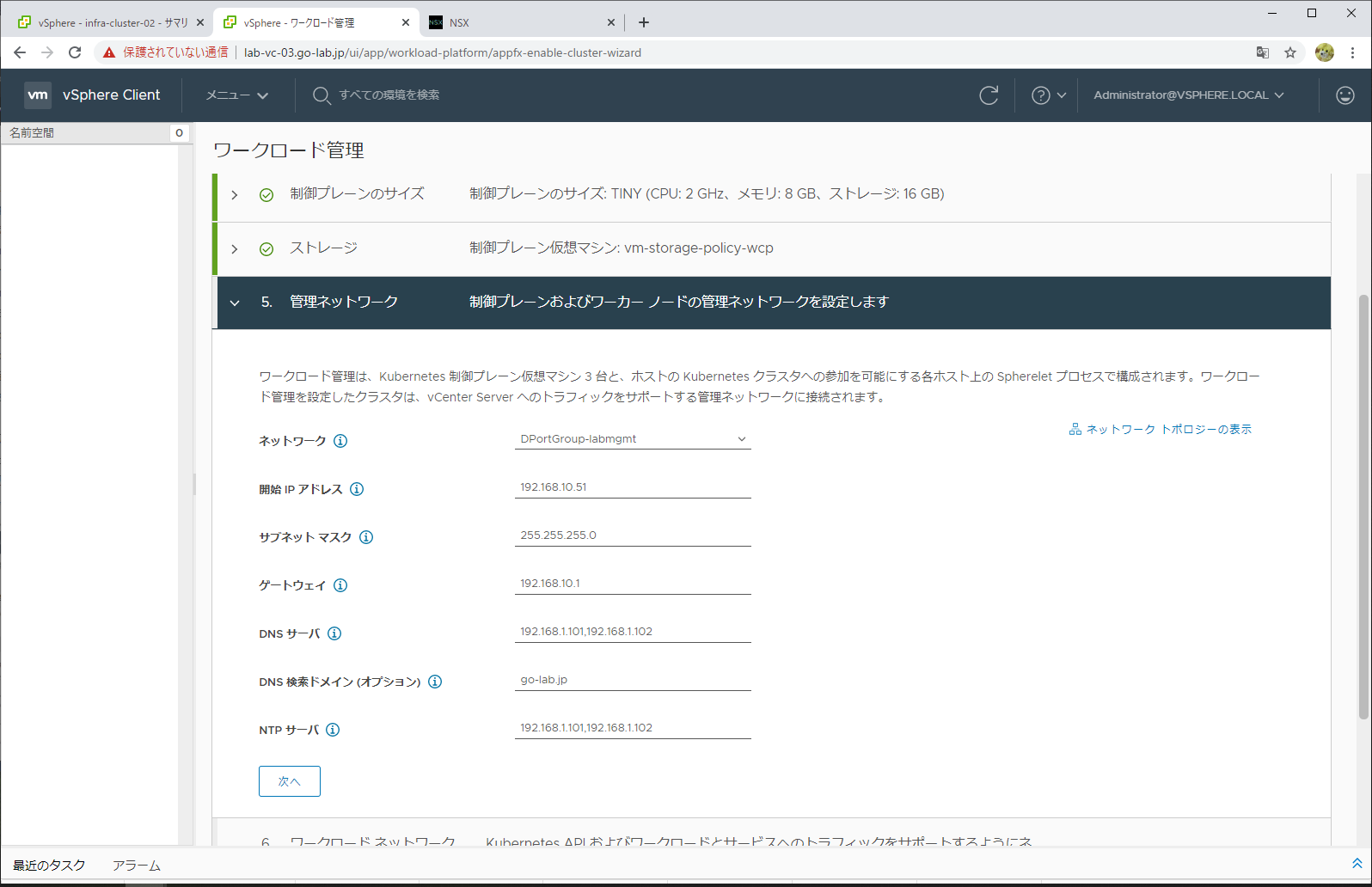This screenshot has height=887, width=1372.
Task: Open the メニュー dropdown
Action: [x=237, y=95]
